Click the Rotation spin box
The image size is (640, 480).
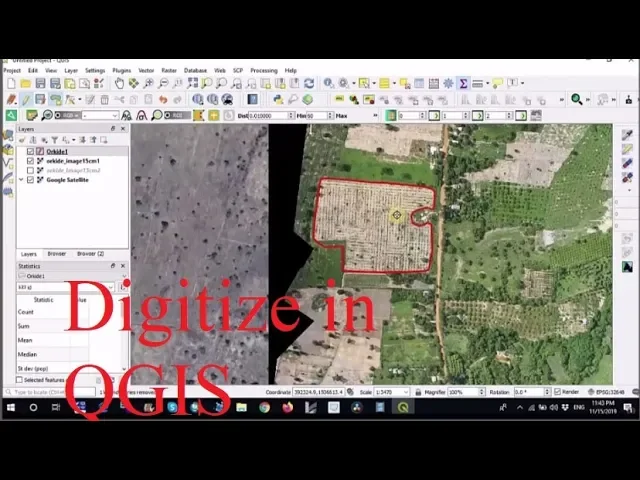(532, 392)
